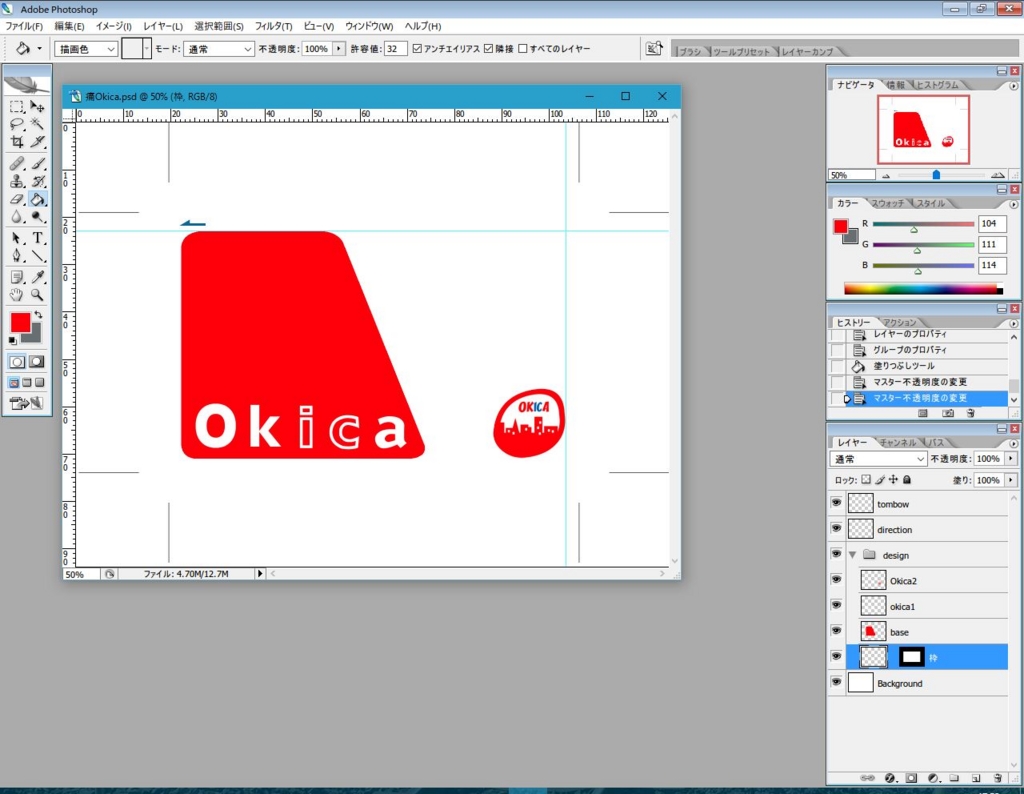Select the Eyedropper tool
This screenshot has height=794, width=1024.
pyautogui.click(x=37, y=278)
